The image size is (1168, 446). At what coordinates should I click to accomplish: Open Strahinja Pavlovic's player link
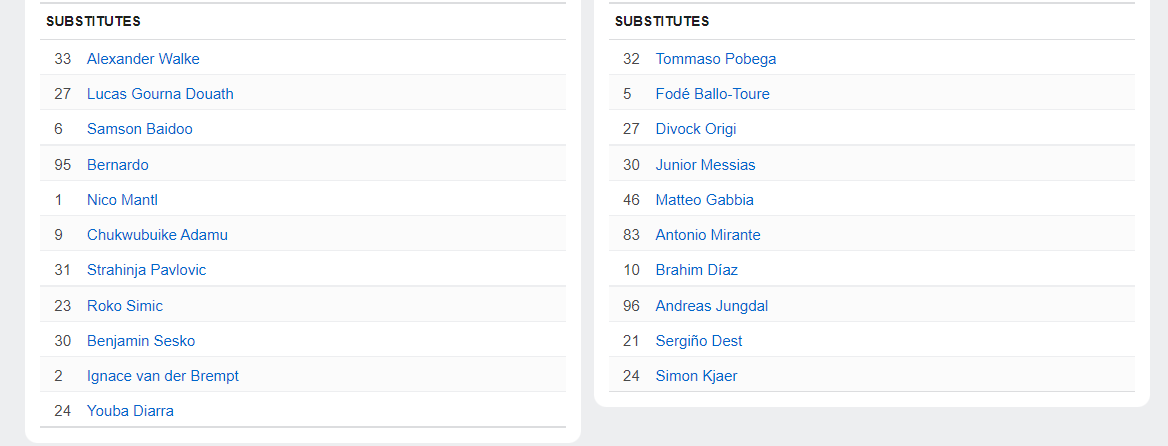tap(146, 270)
